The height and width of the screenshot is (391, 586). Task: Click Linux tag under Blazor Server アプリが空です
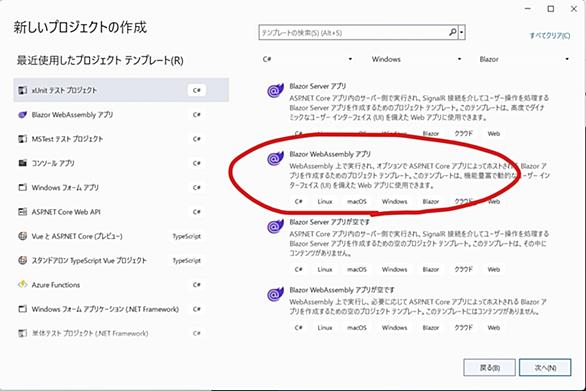click(325, 270)
